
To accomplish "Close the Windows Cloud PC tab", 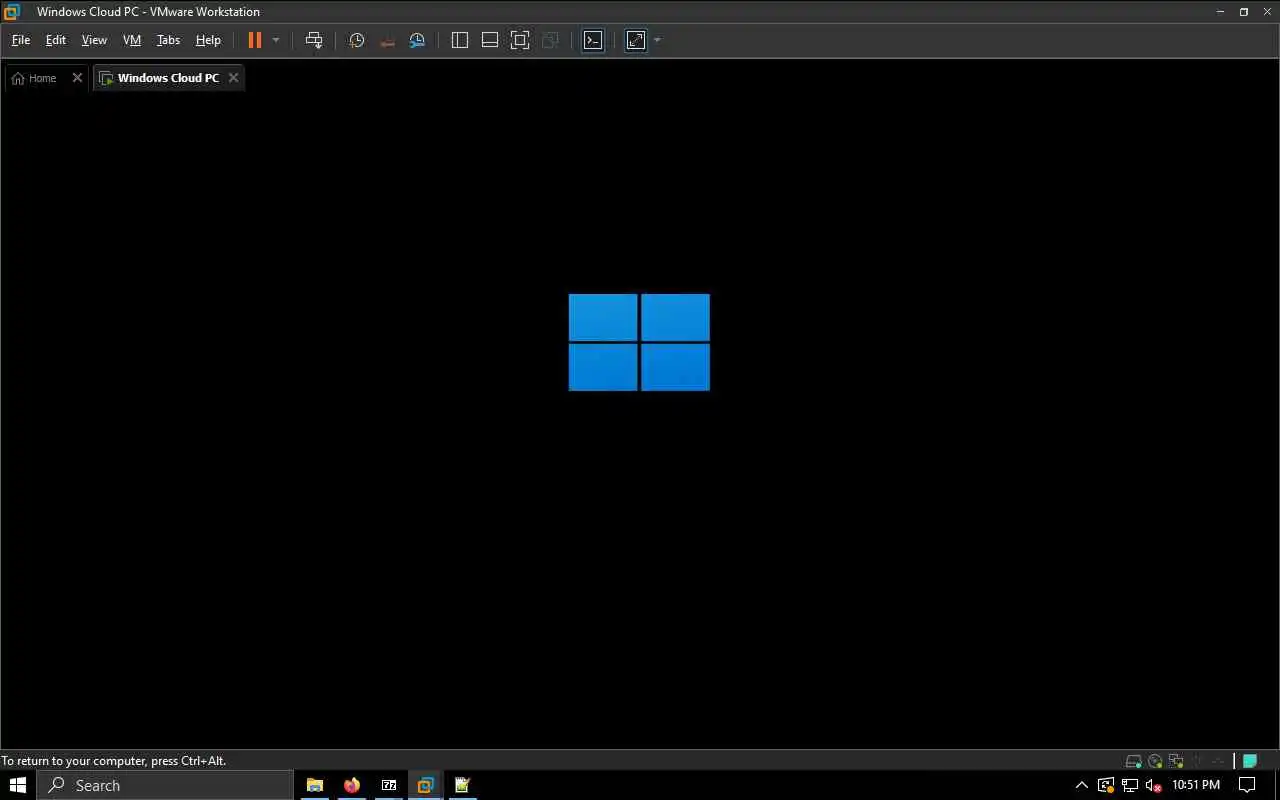I will [x=233, y=77].
